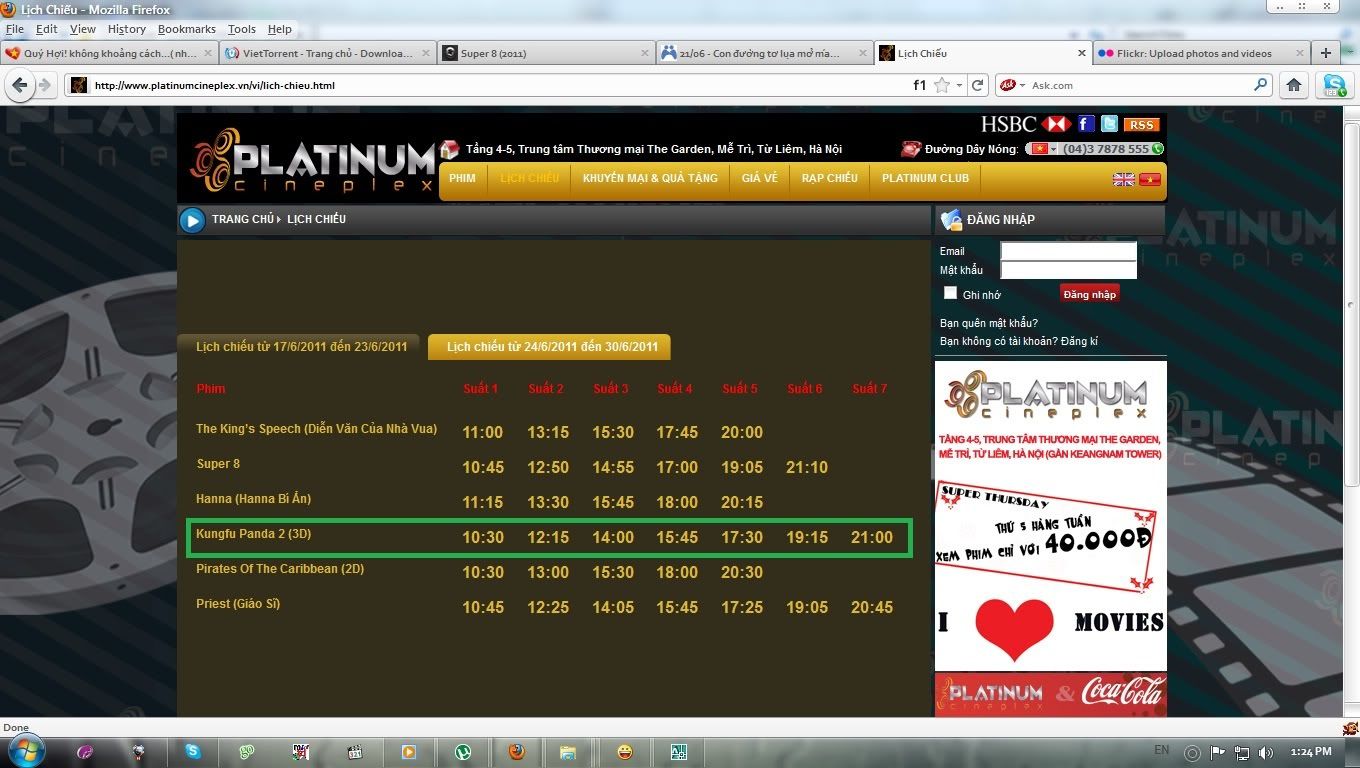1360x768 pixels.
Task: Open the PHIM navigation item
Action: tap(462, 178)
